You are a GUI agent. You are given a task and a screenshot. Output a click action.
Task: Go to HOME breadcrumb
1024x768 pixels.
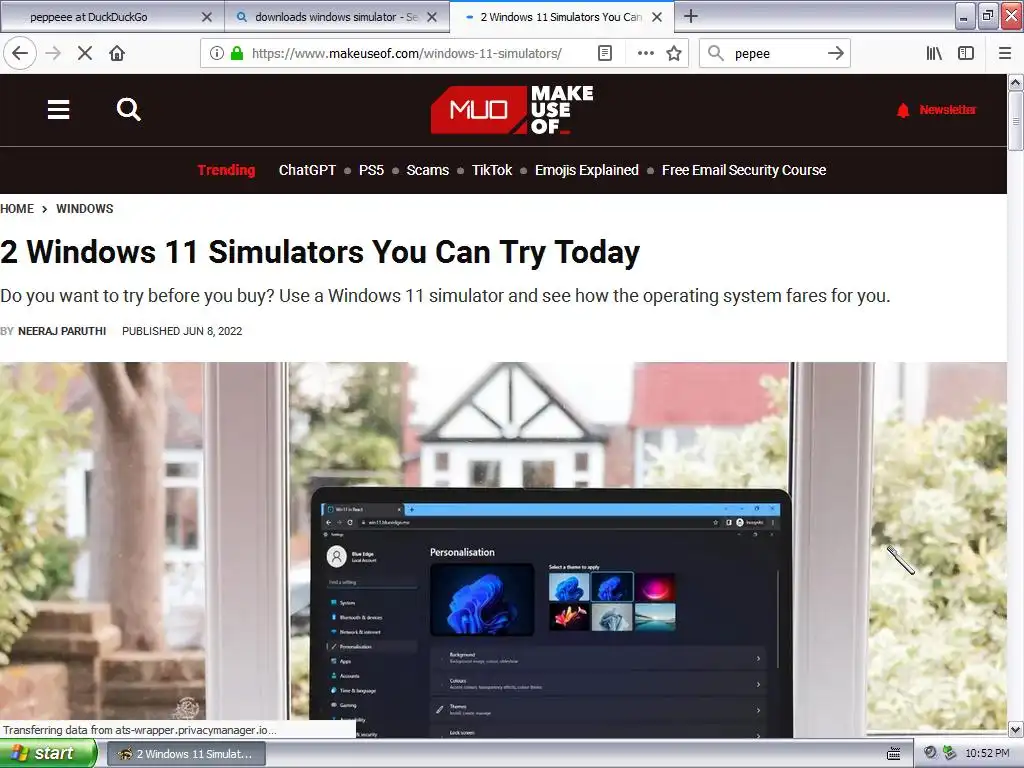pos(17,208)
